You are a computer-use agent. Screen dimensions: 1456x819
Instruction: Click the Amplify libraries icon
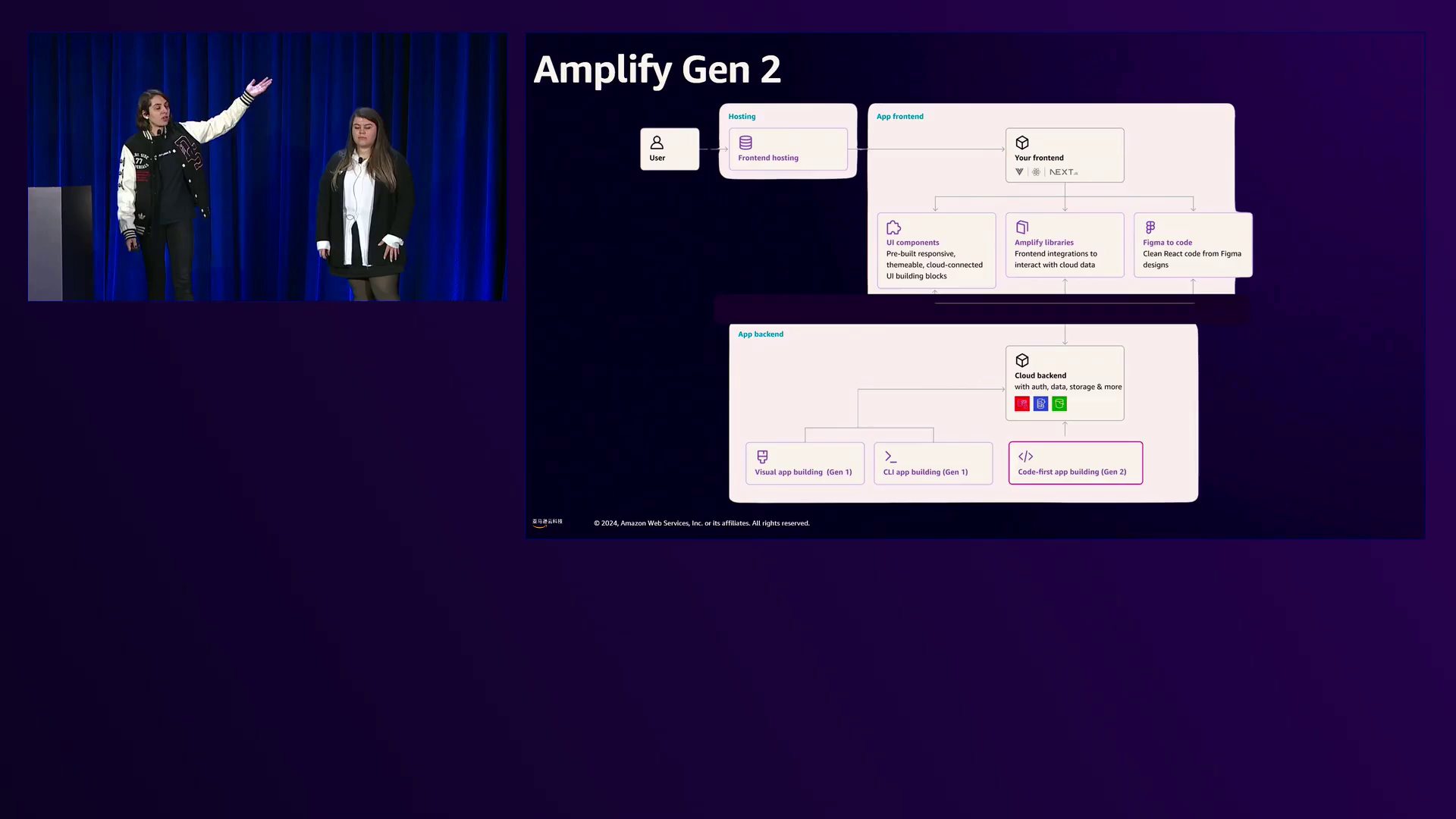[x=1022, y=227]
